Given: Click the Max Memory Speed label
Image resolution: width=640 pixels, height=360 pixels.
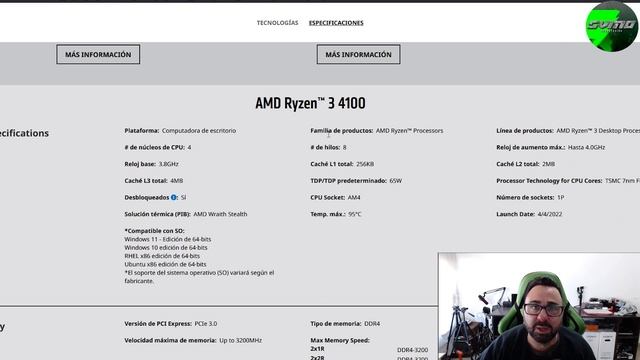Looking at the screenshot, I should coord(340,340).
